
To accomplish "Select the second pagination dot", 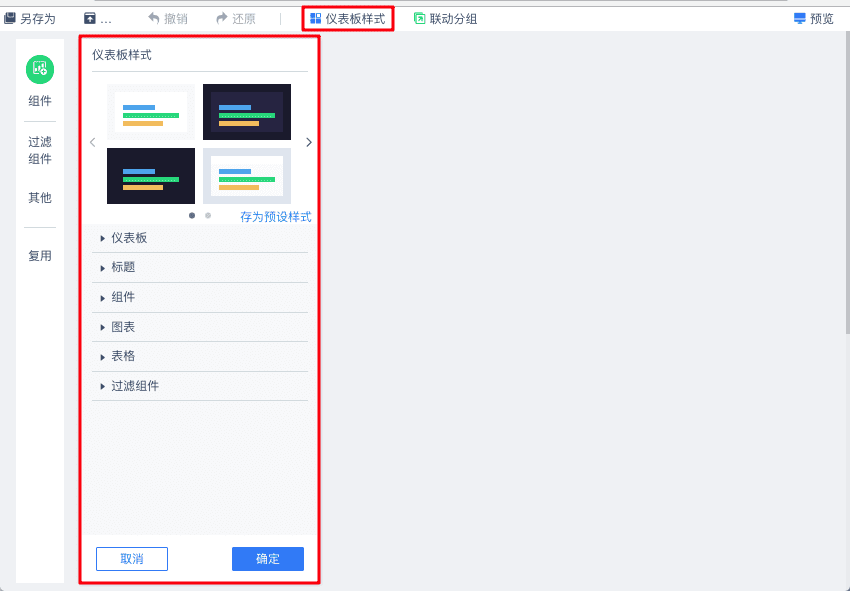I will [208, 215].
